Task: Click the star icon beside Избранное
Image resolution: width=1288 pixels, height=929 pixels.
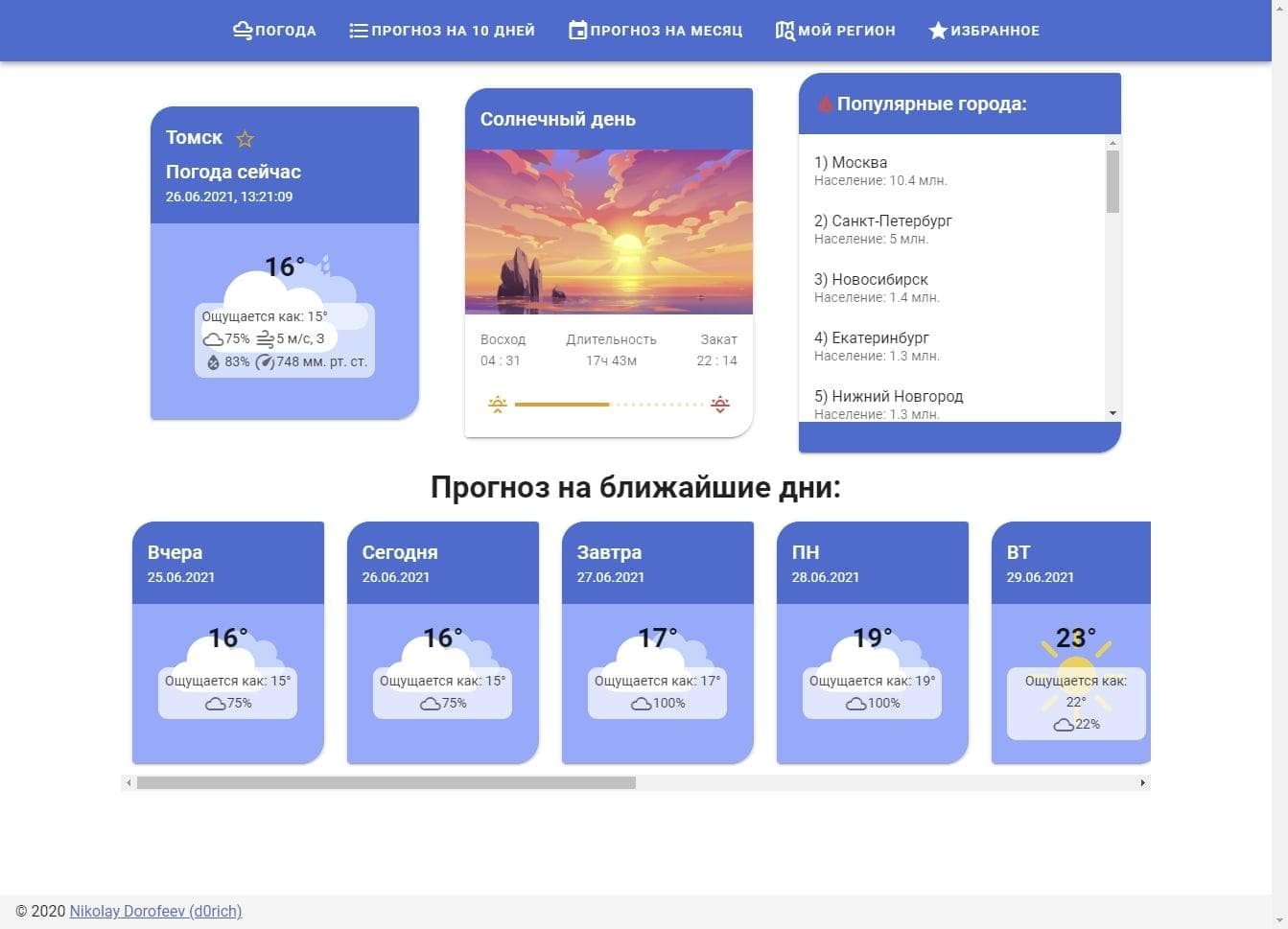Action: (x=937, y=31)
